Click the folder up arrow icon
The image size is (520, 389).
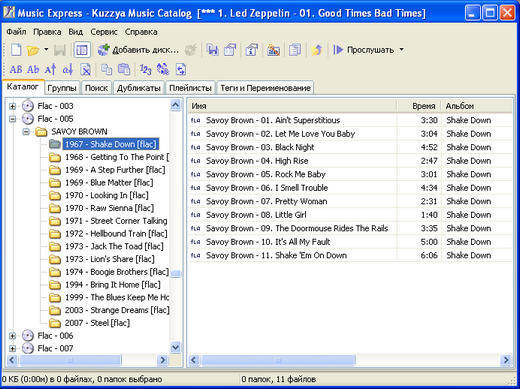tap(317, 50)
